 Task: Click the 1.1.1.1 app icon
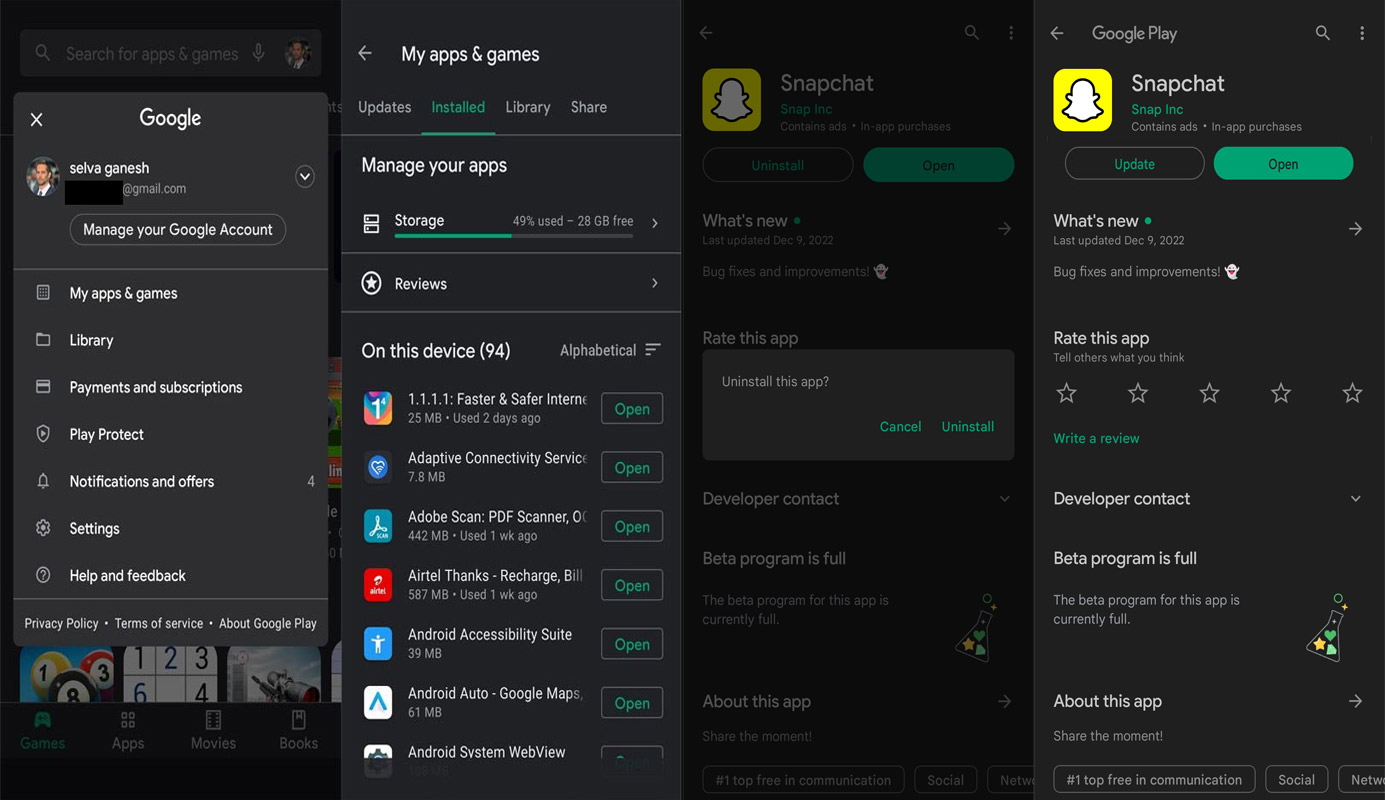(378, 408)
